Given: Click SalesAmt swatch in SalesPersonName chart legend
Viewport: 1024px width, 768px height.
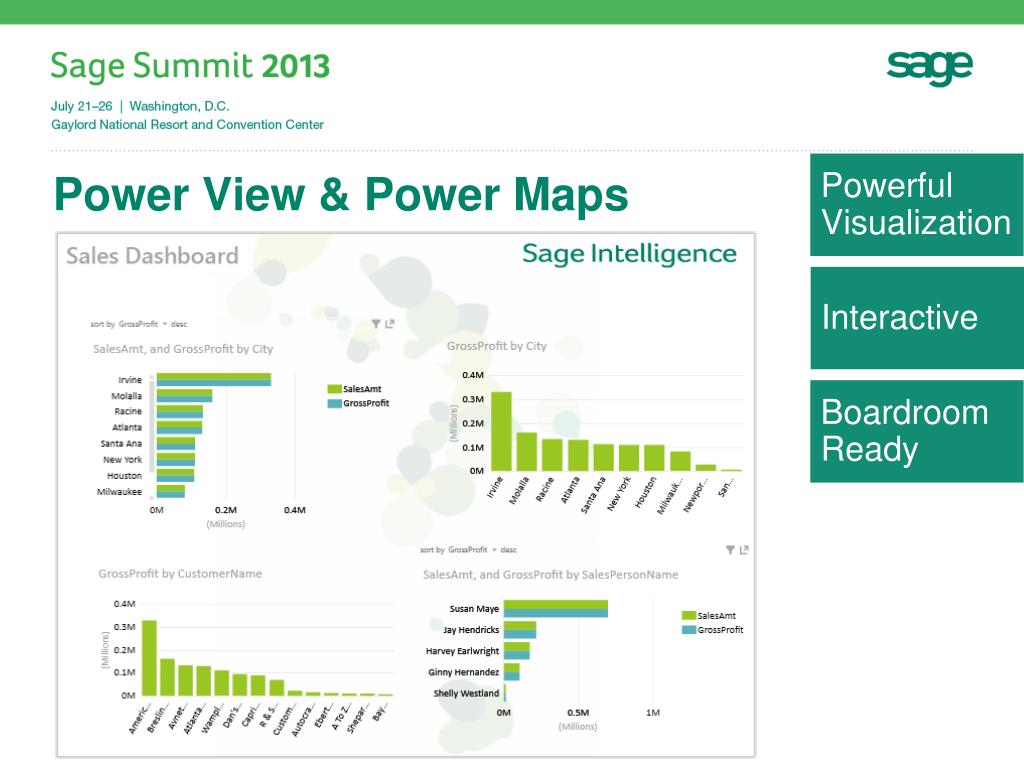Looking at the screenshot, I should click(688, 615).
